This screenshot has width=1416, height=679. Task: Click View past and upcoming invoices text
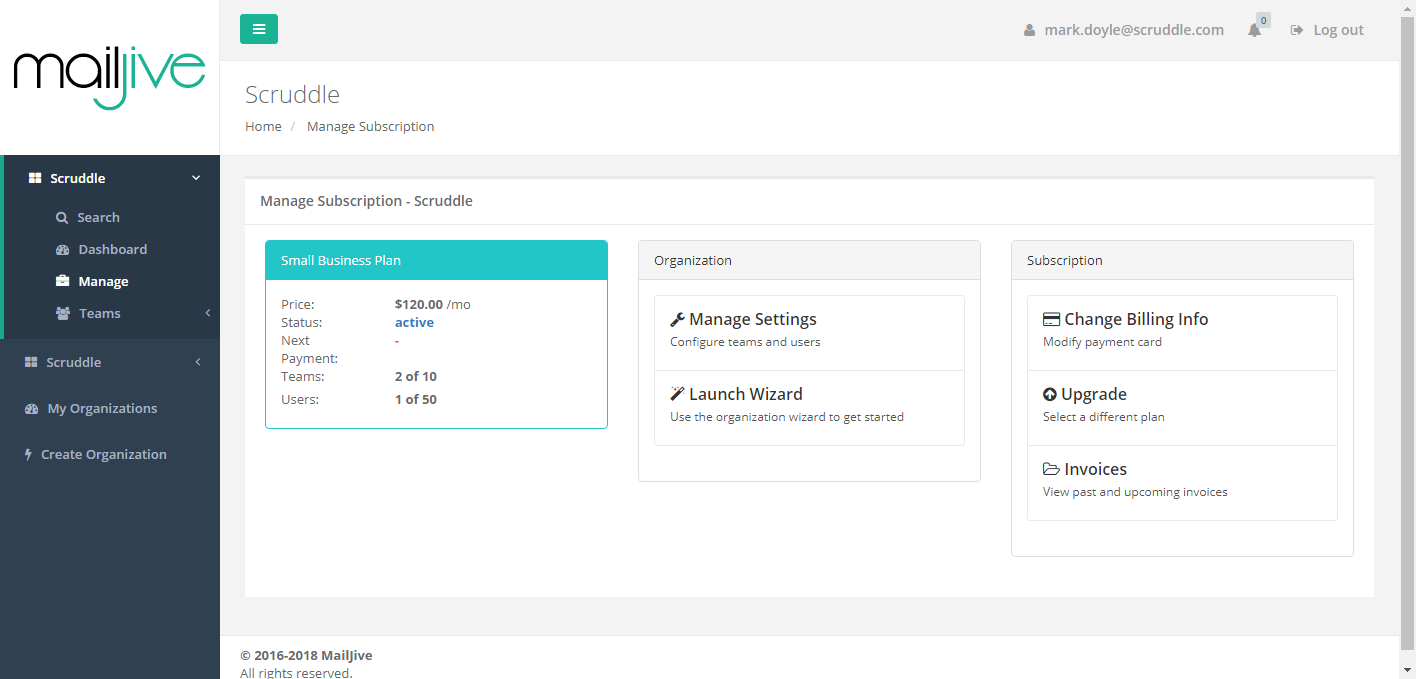click(1135, 492)
